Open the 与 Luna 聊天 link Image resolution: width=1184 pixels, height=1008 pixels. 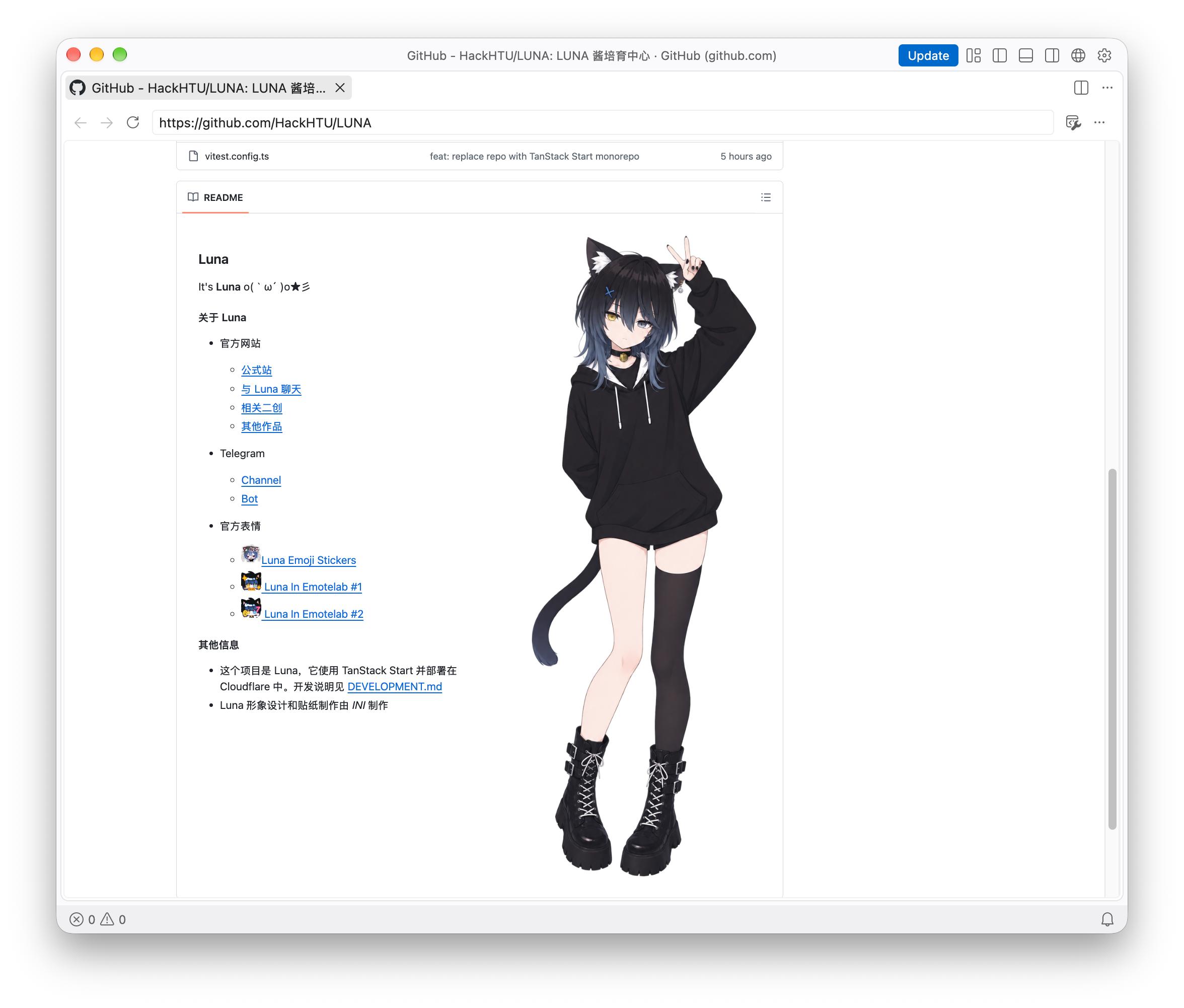tap(271, 389)
